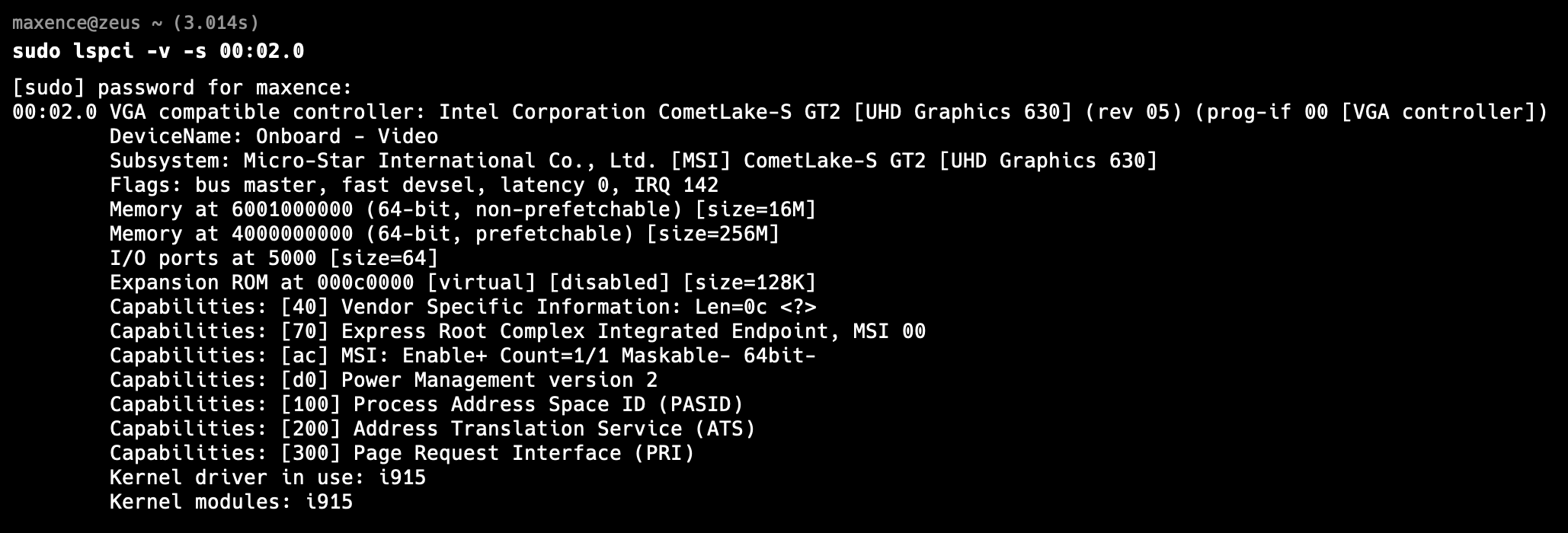Click the I/O ports at 5000 line

pos(274,258)
